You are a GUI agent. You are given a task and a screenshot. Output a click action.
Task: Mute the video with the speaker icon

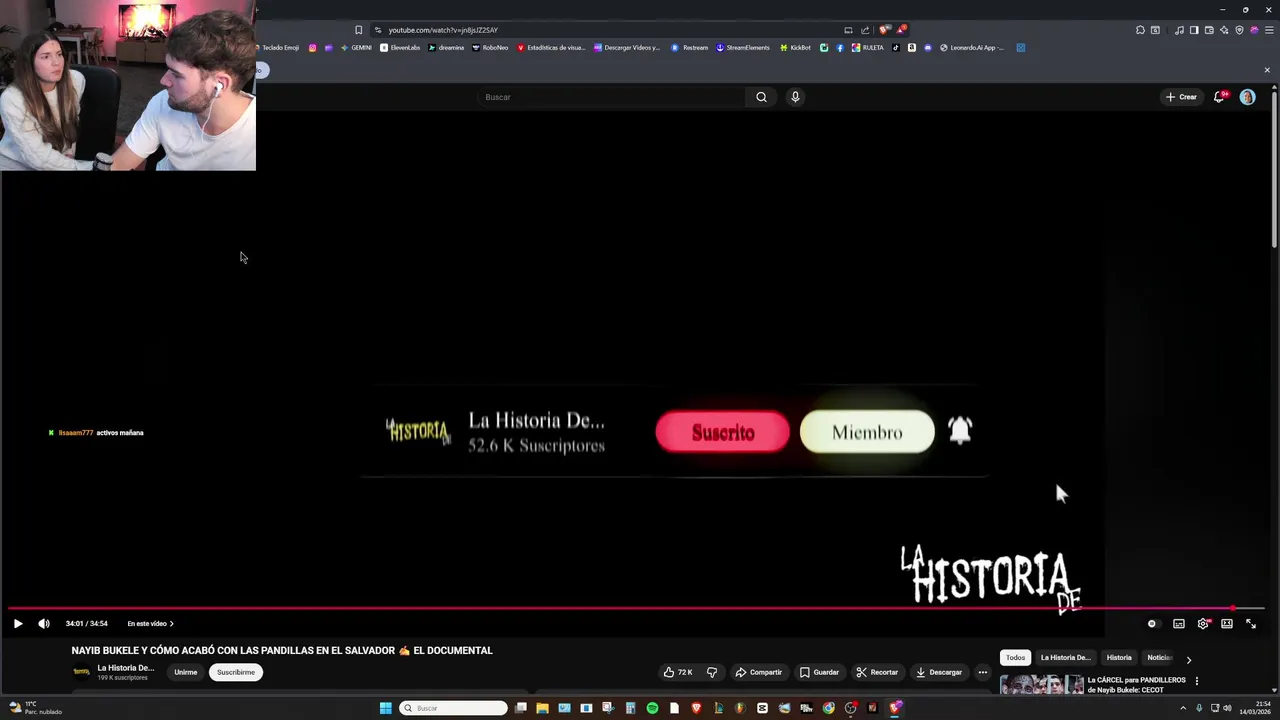click(x=44, y=624)
